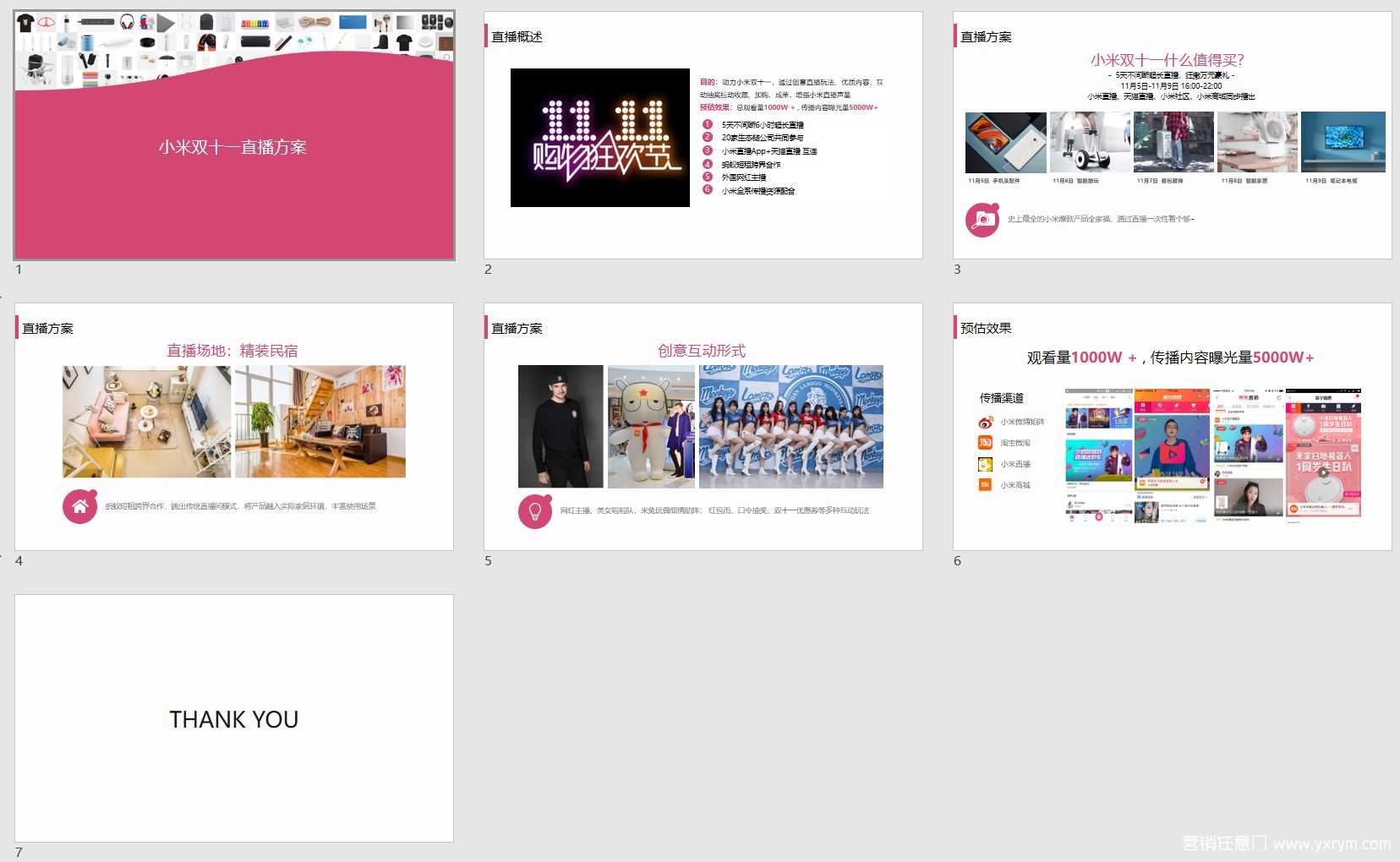Viewport: 1400px width, 862px height.
Task: Click the heading 直播场地:精装民宿
Action: (x=232, y=351)
